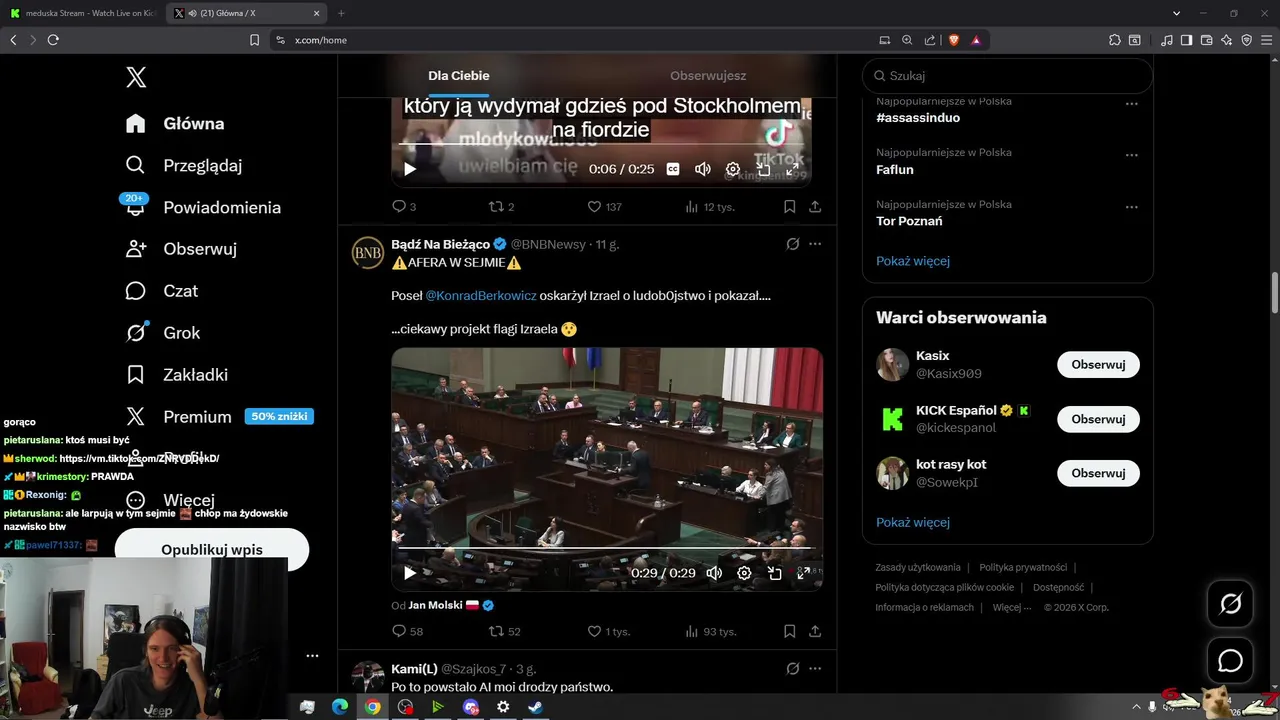Bookmark the post with 137 likes
The height and width of the screenshot is (720, 1280).
point(789,207)
